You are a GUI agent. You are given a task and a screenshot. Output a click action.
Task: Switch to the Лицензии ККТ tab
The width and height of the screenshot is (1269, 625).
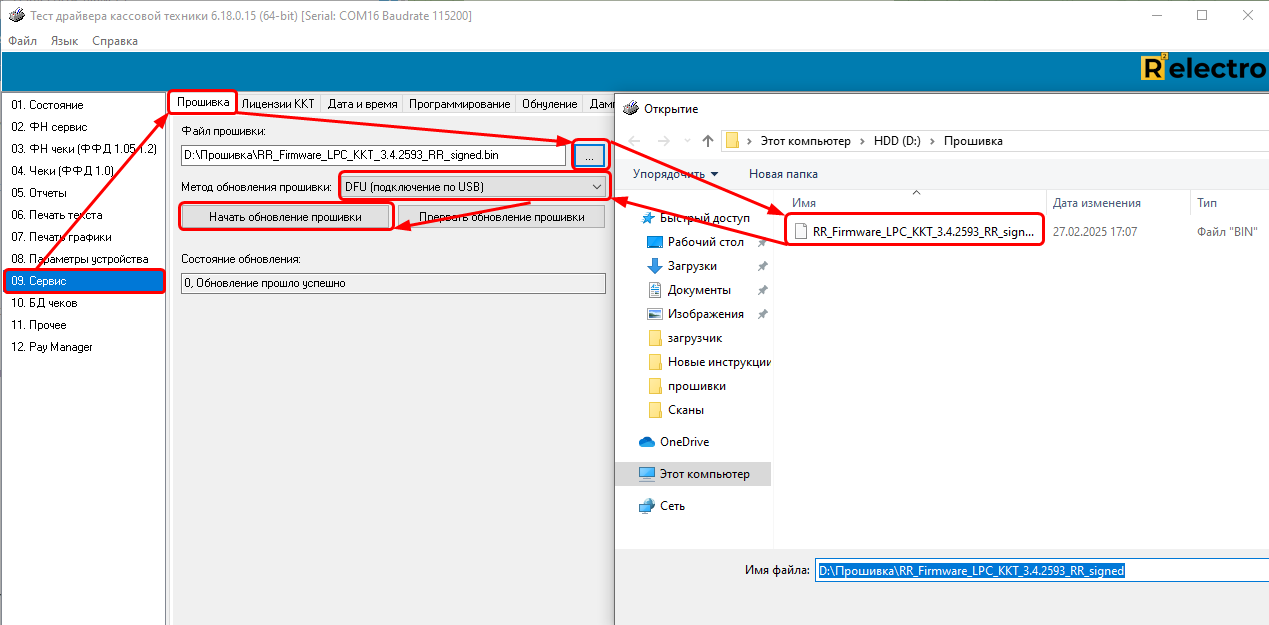tap(278, 104)
